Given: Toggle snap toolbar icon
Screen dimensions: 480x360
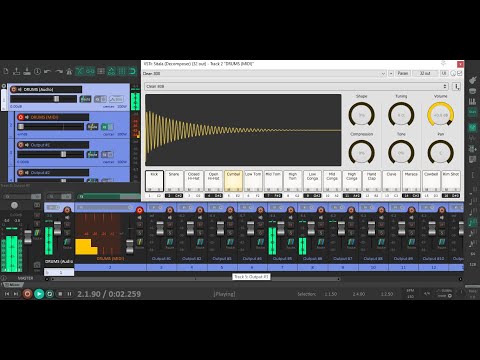Looking at the screenshot, I should point(133,71).
